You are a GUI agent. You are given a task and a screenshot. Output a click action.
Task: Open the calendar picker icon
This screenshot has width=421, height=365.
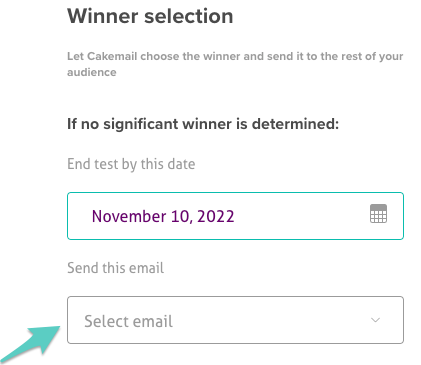(378, 213)
